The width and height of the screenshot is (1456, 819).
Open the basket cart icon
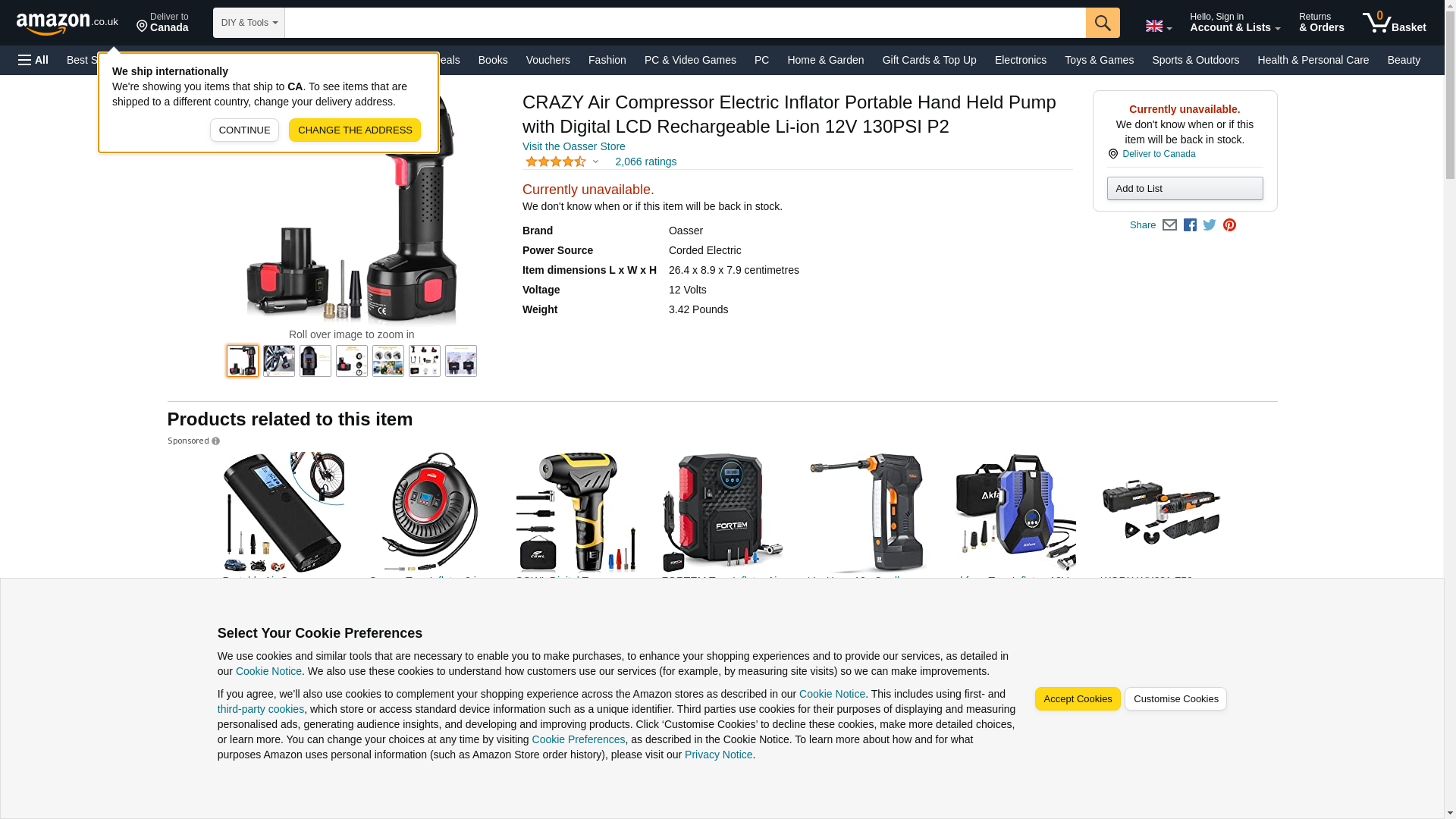[1394, 23]
